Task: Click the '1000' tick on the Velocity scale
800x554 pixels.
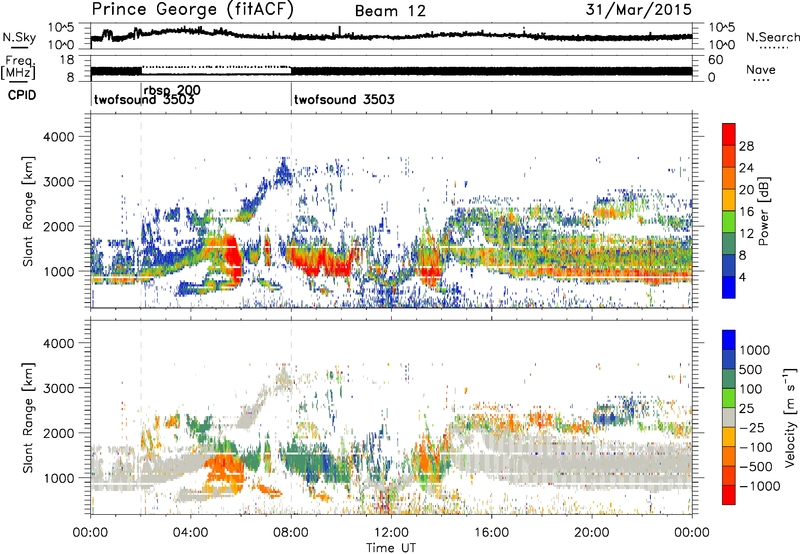Action: click(755, 350)
